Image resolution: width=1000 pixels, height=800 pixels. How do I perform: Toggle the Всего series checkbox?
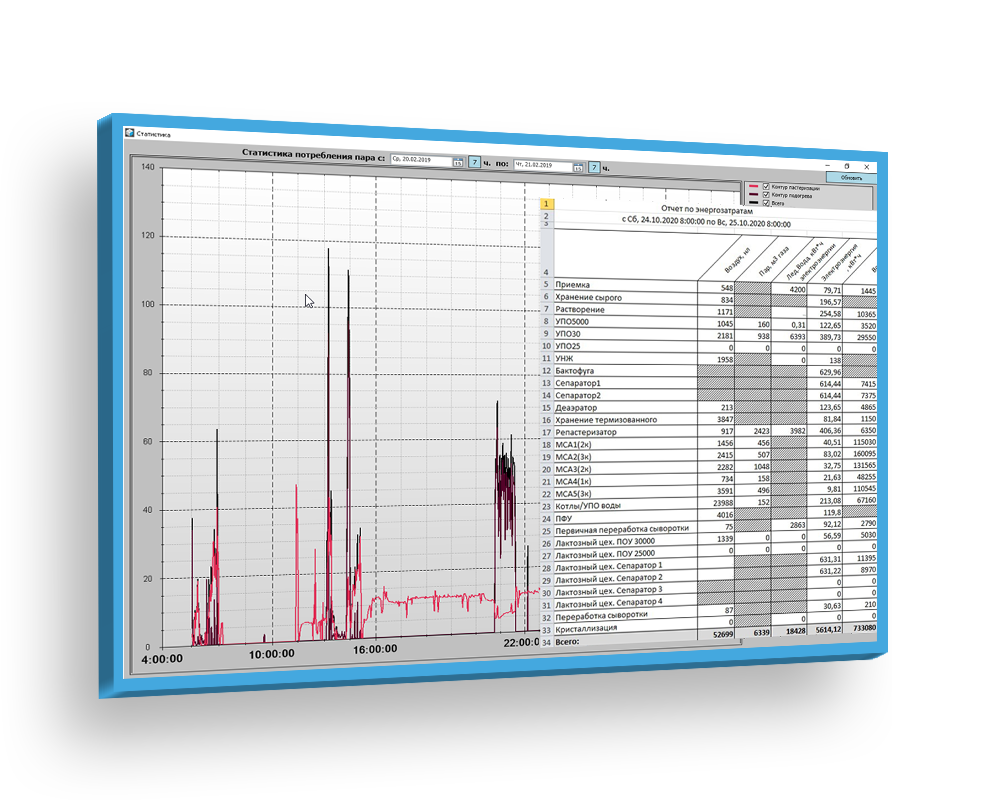(766, 203)
